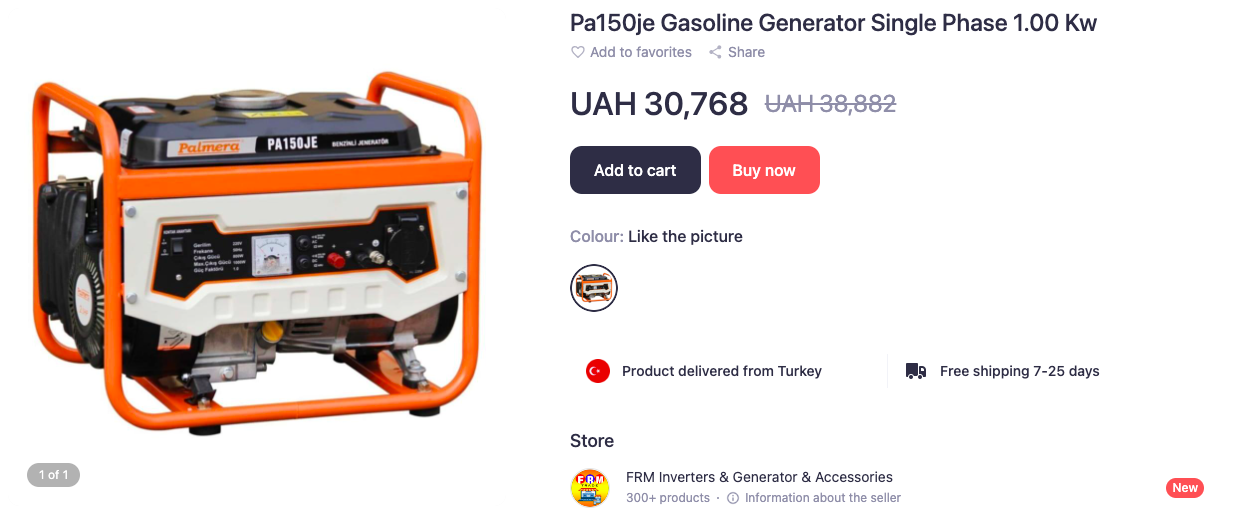Click Add to favorites text

pos(641,52)
